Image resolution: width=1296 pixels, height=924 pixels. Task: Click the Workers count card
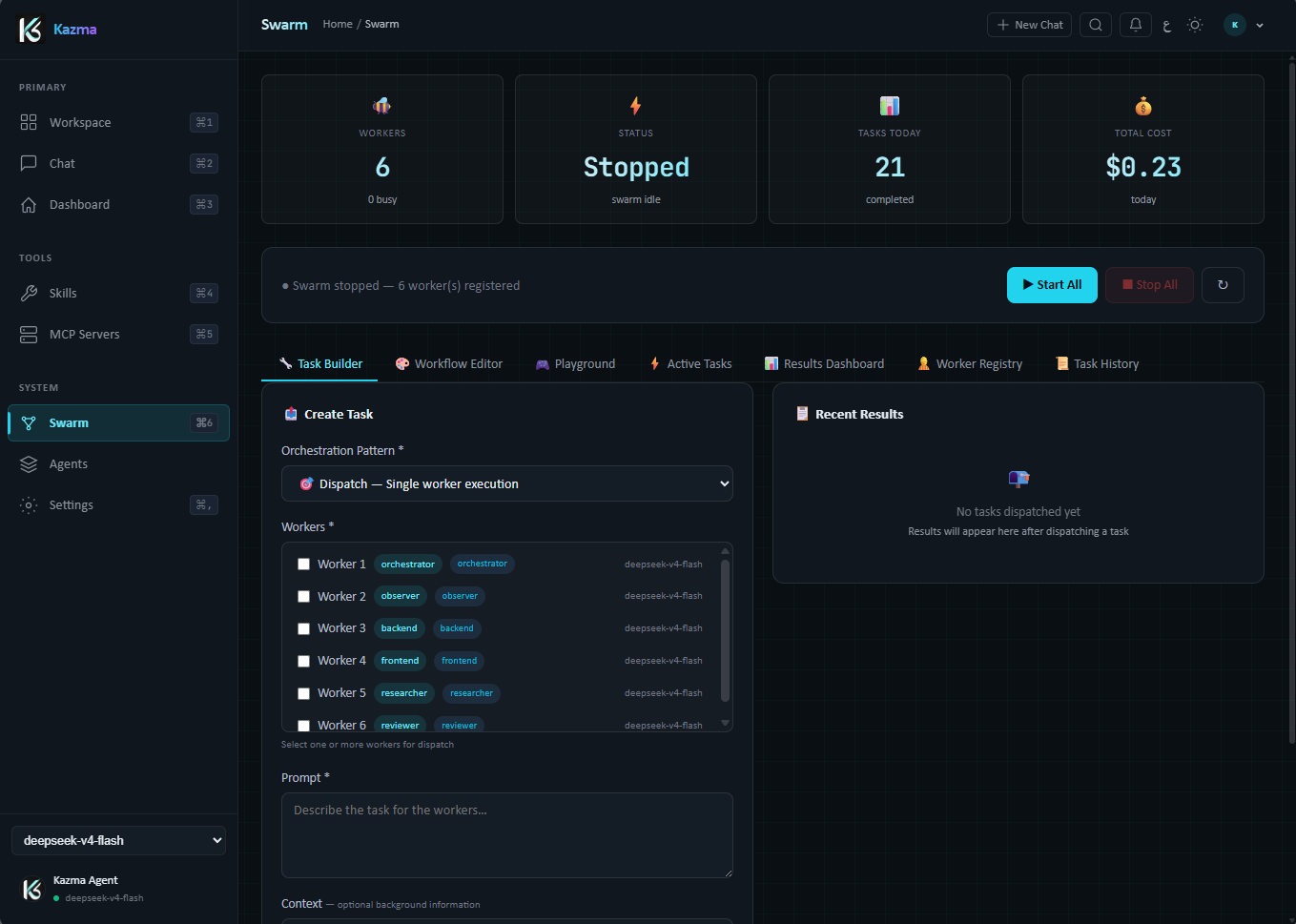pyautogui.click(x=382, y=150)
